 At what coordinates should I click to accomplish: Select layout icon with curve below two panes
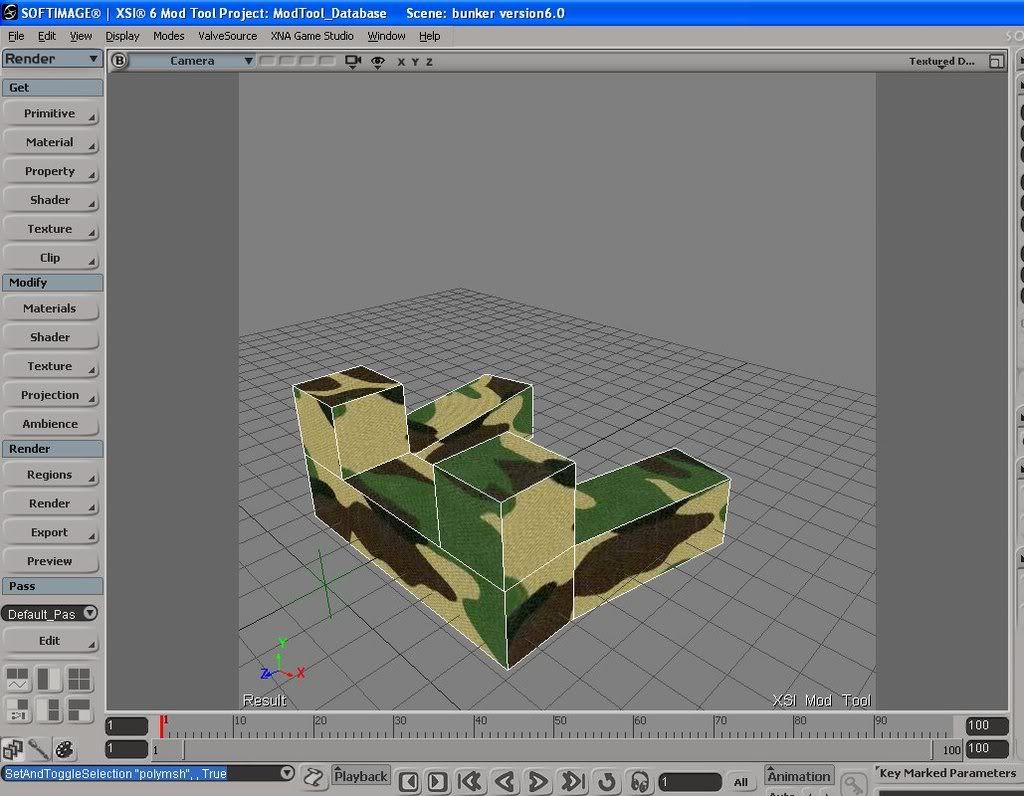point(18,679)
